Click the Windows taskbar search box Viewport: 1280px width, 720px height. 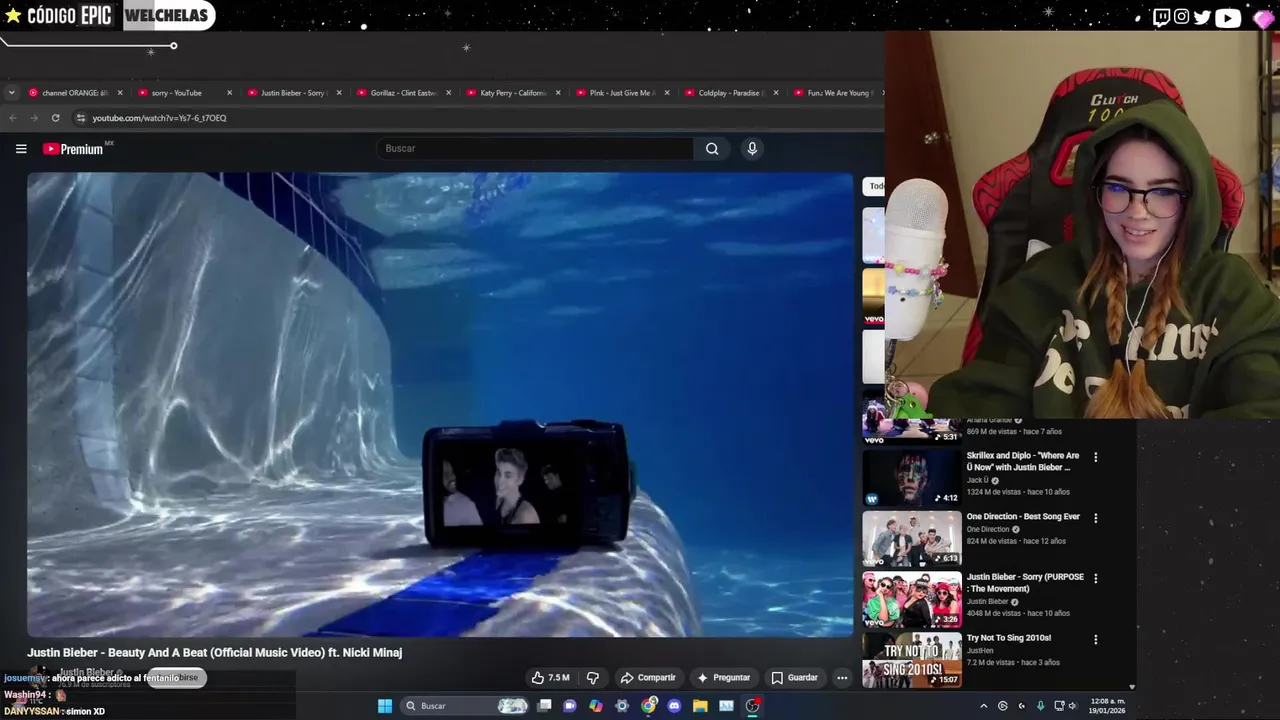click(465, 706)
